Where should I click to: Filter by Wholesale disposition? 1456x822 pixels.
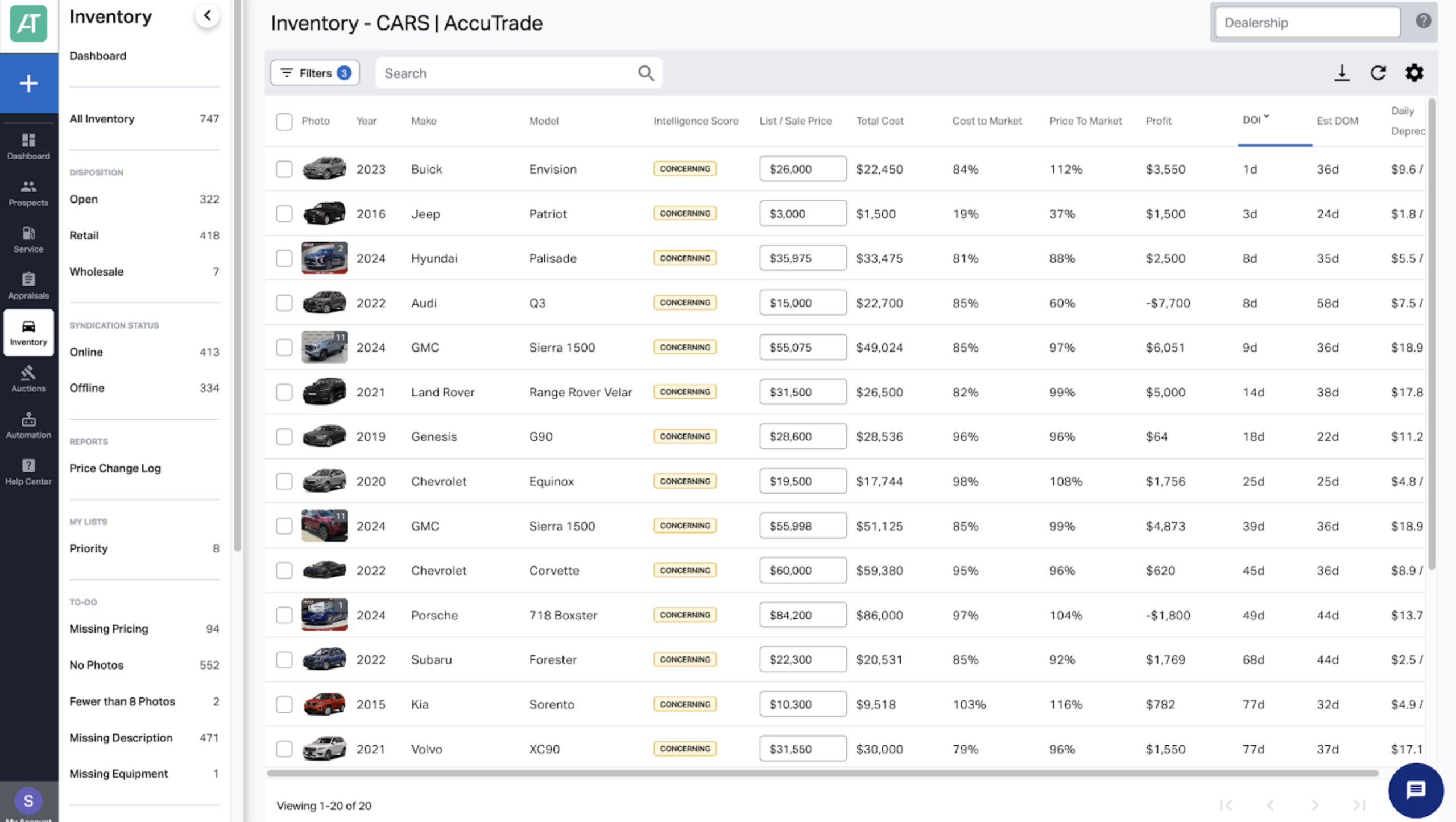coord(144,272)
